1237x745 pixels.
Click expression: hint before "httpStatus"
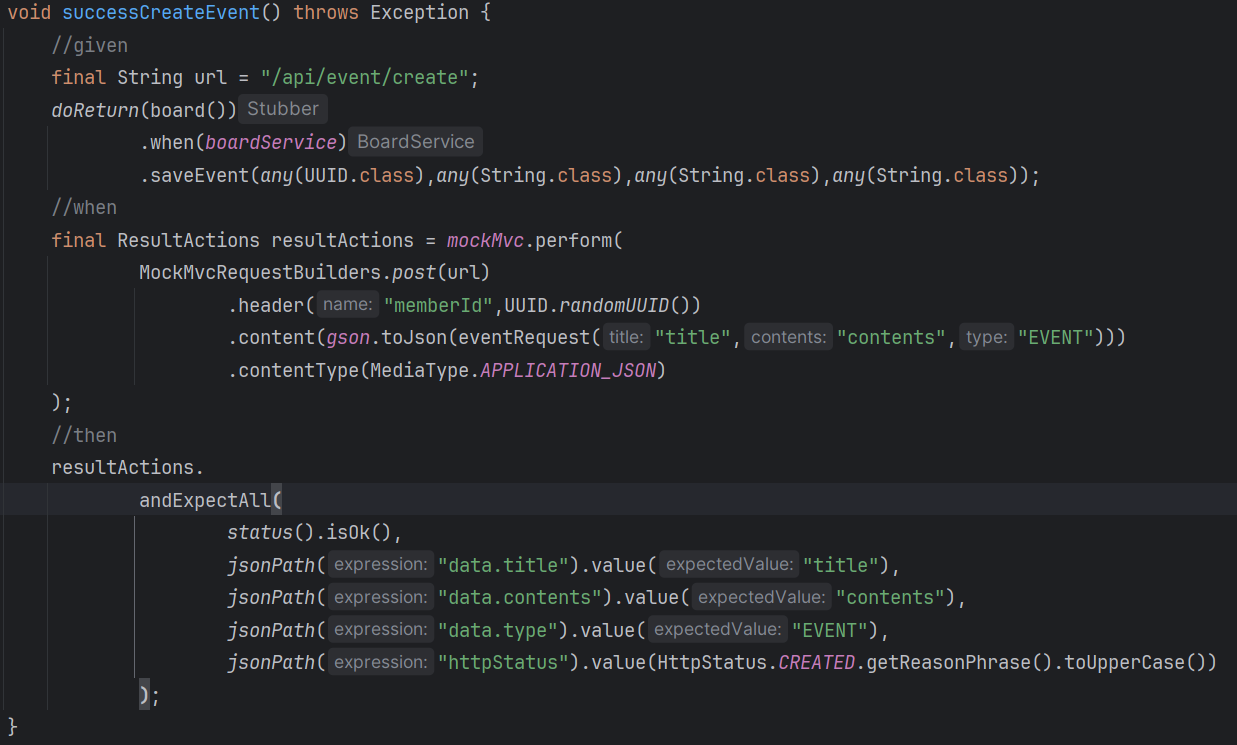coord(381,662)
